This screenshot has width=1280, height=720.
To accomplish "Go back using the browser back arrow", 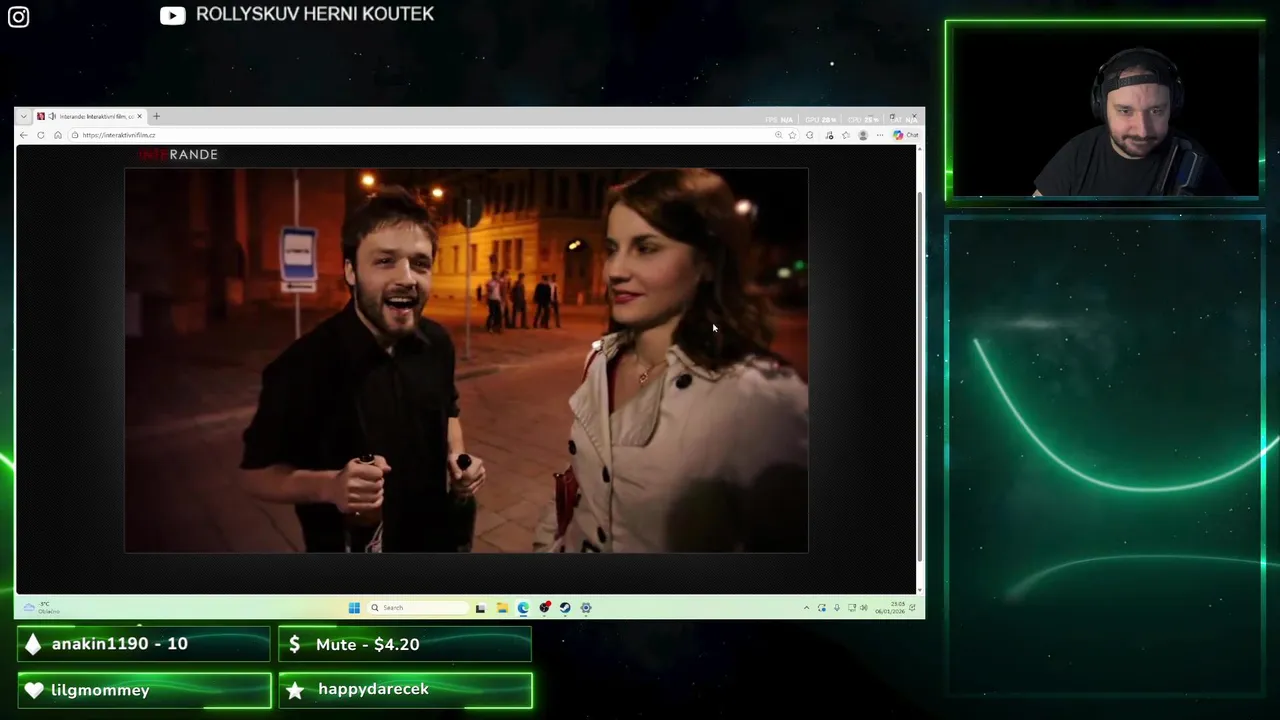I will [24, 135].
